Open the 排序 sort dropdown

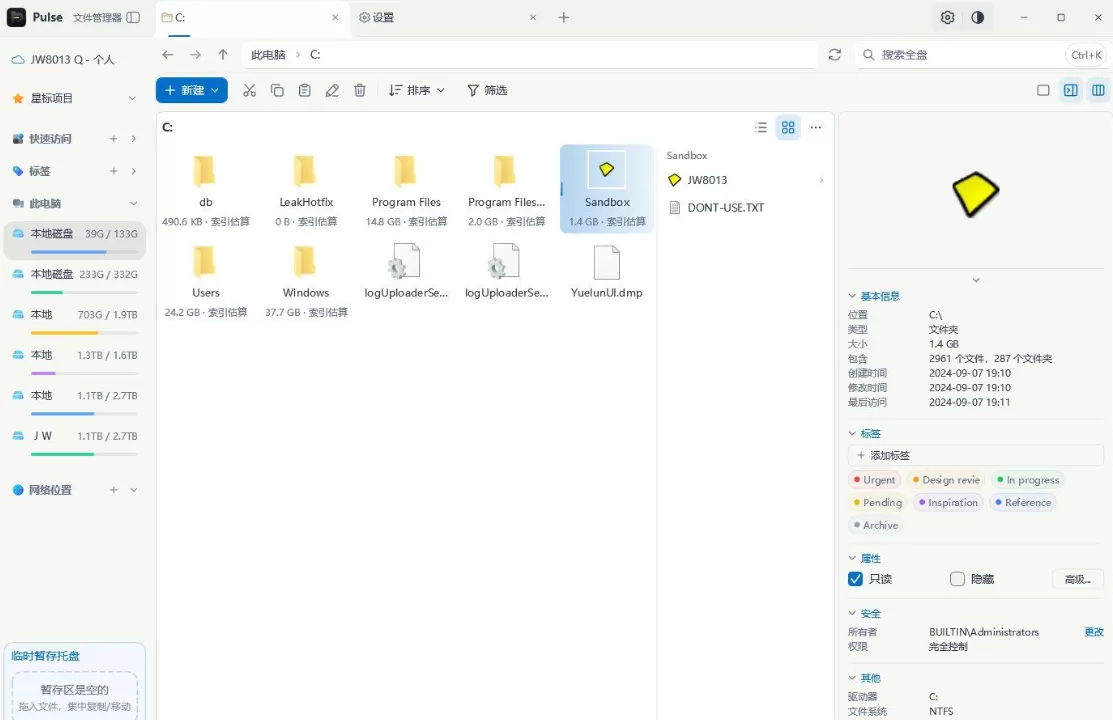point(417,90)
